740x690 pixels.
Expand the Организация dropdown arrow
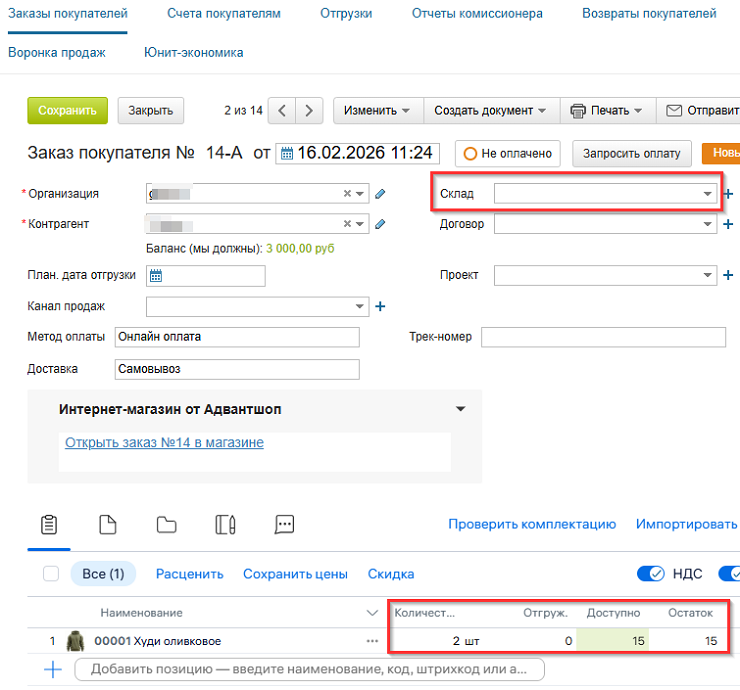click(x=360, y=194)
